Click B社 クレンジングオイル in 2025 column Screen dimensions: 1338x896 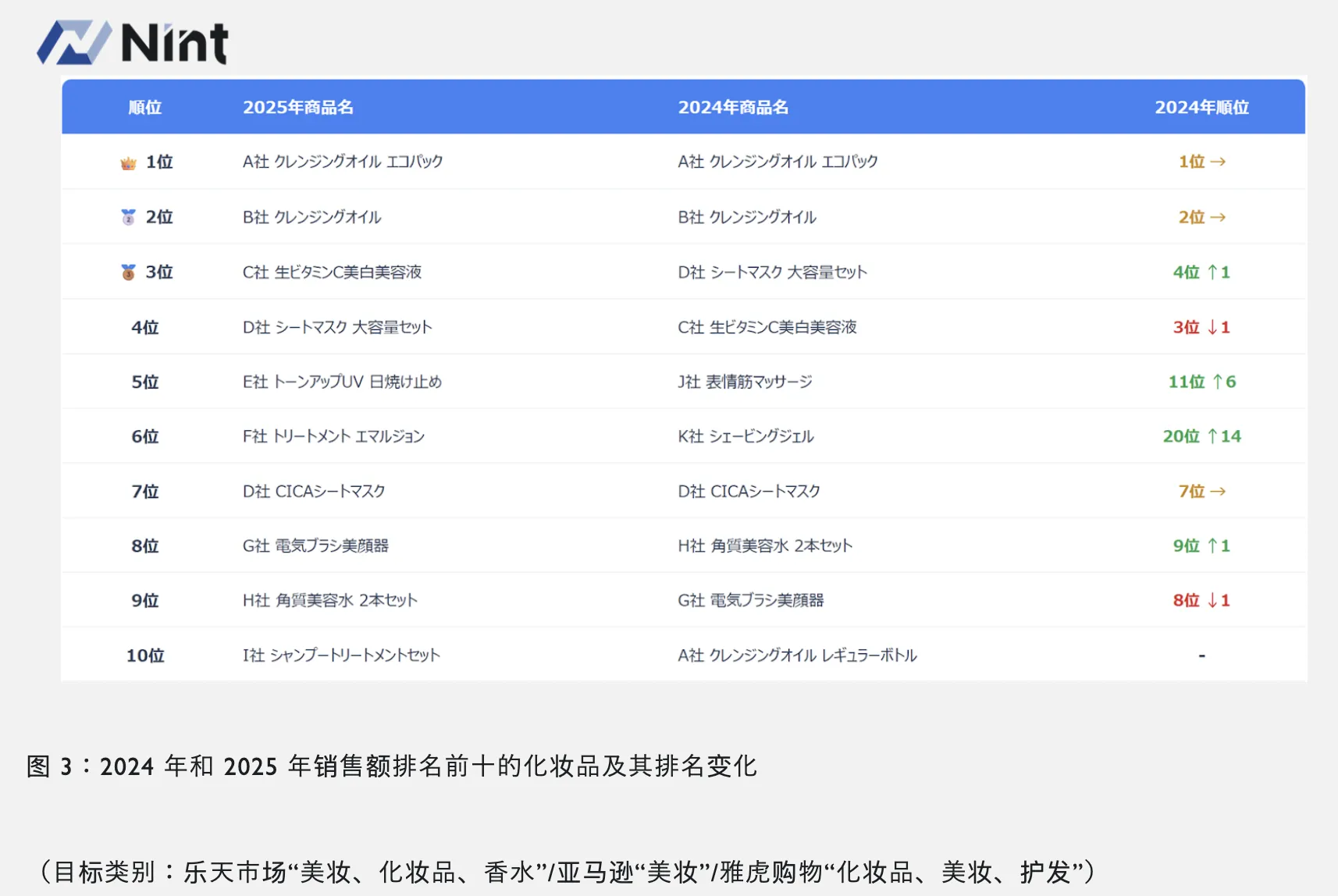[311, 217]
